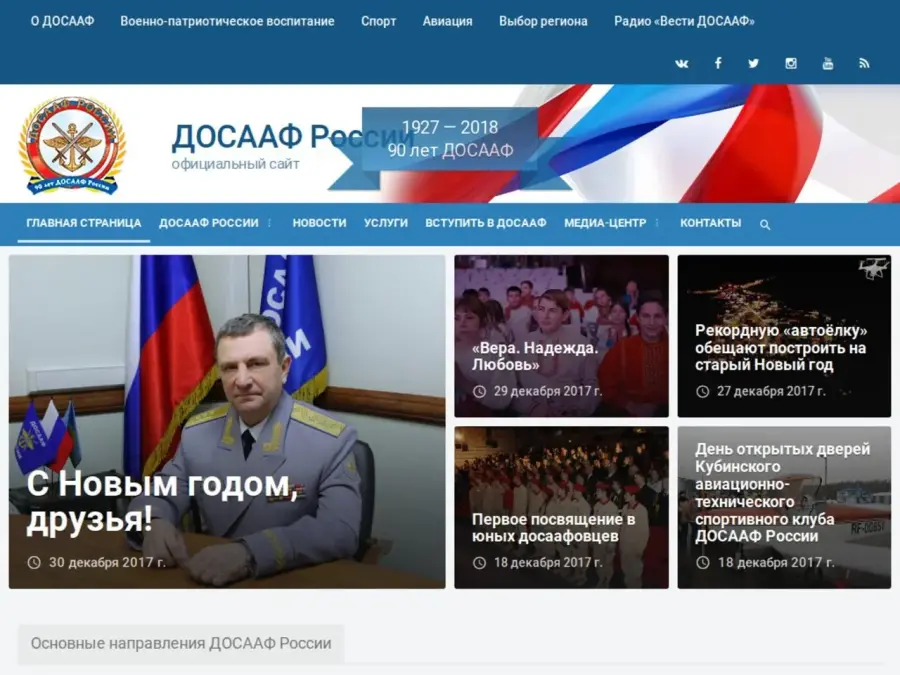Open the «Вера. Надежда. Любовь» article
This screenshot has height=675, width=900.
tap(534, 356)
